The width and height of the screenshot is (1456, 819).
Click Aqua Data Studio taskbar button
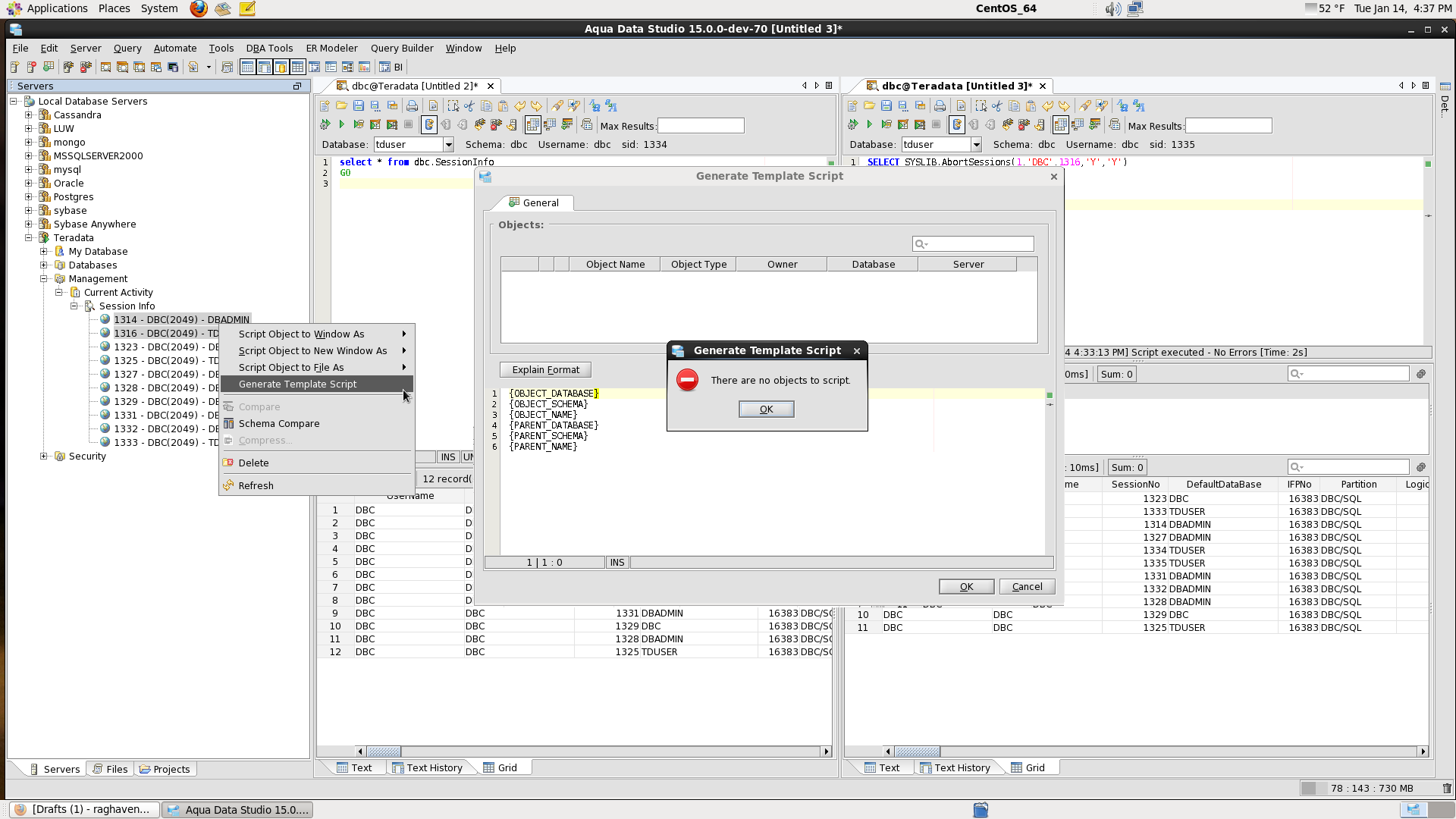(238, 810)
